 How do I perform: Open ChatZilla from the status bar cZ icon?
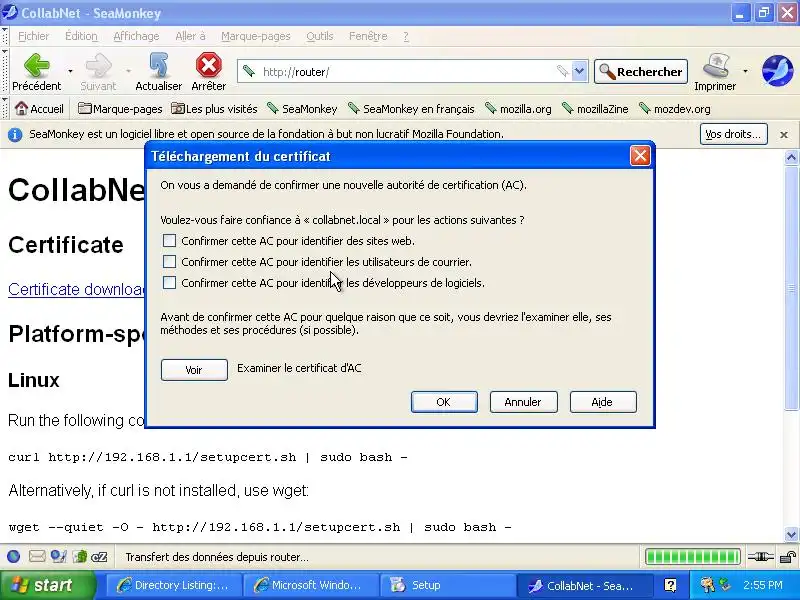point(99,557)
